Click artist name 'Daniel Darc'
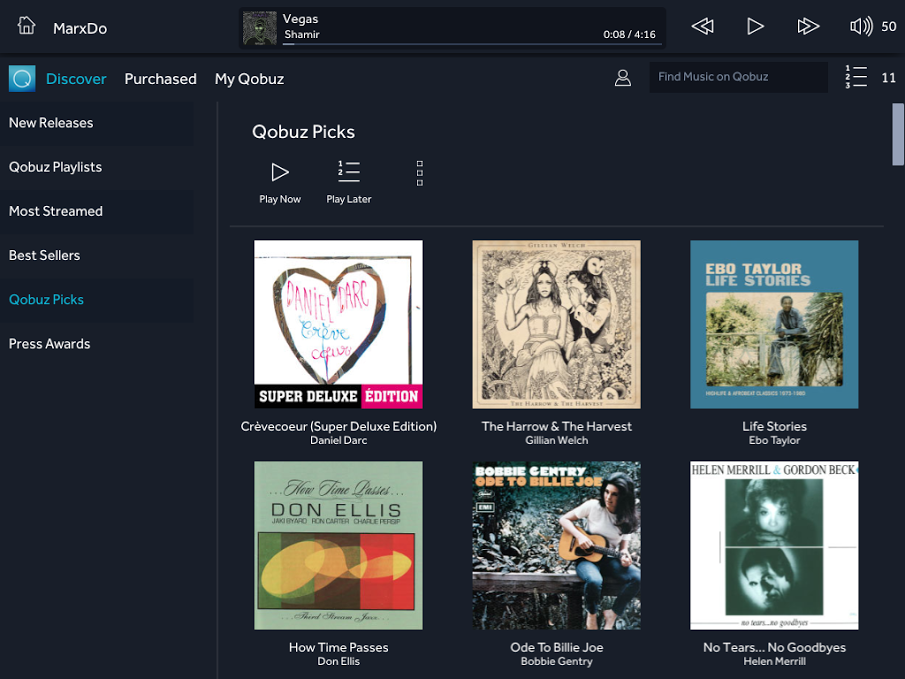Screen dimensions: 905x679 pos(338,441)
